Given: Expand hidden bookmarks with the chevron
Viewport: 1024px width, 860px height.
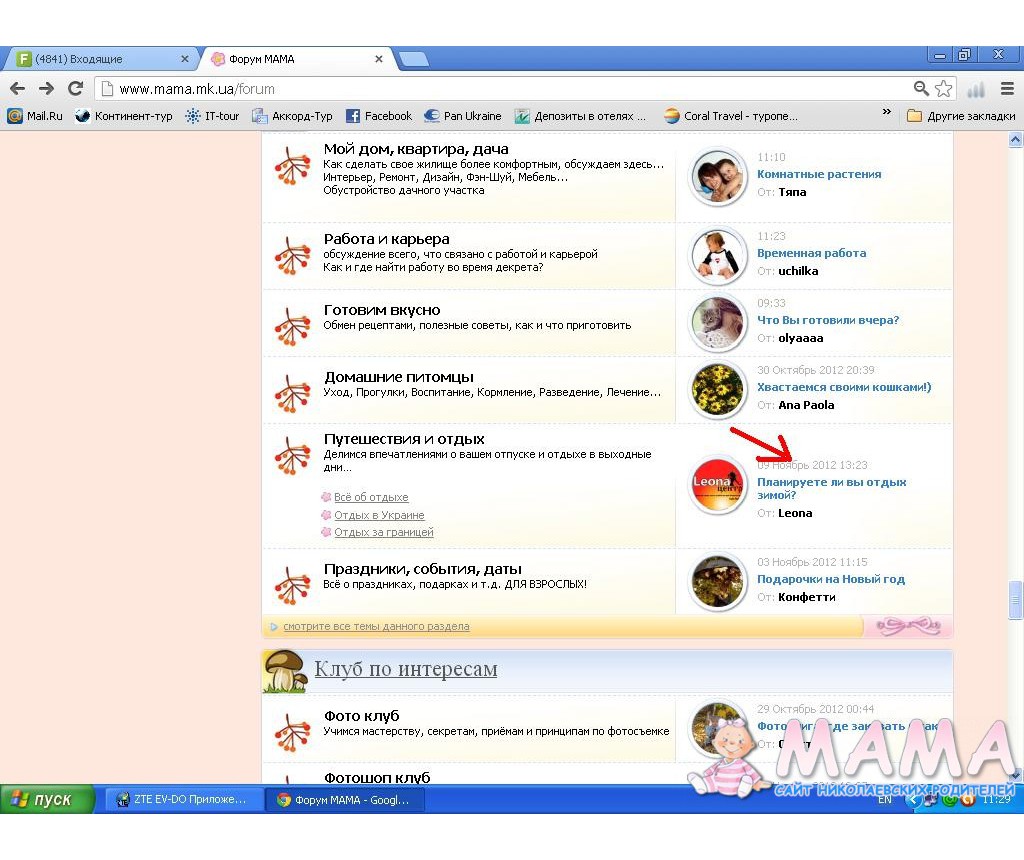Looking at the screenshot, I should coord(886,113).
